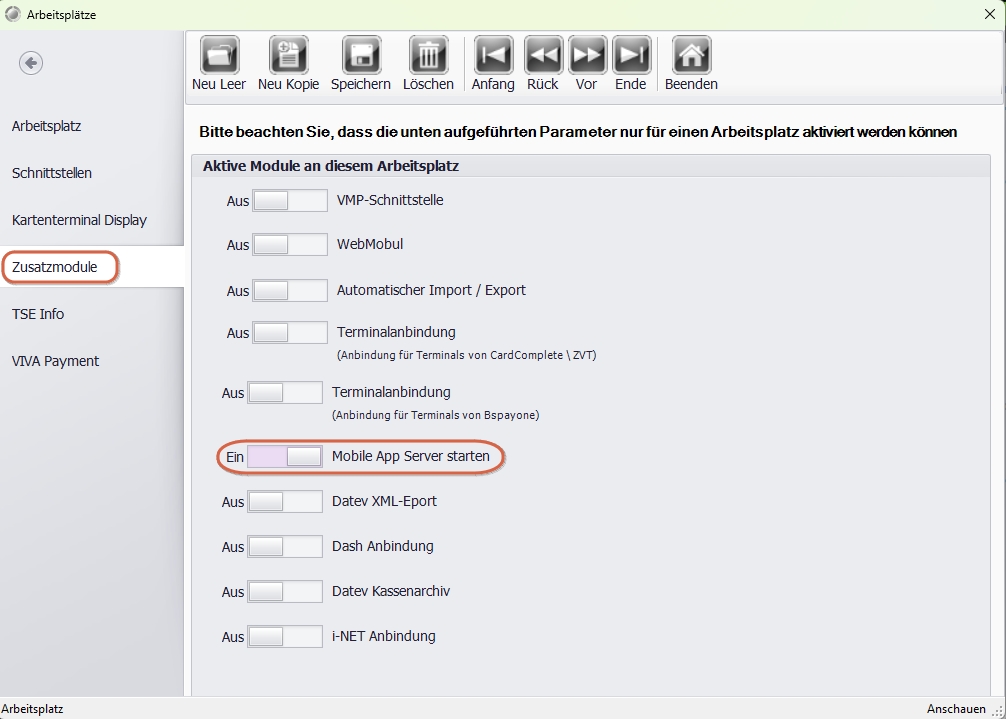
Task: Enable the VMP-Schnittstelle toggle
Action: pyautogui.click(x=289, y=200)
